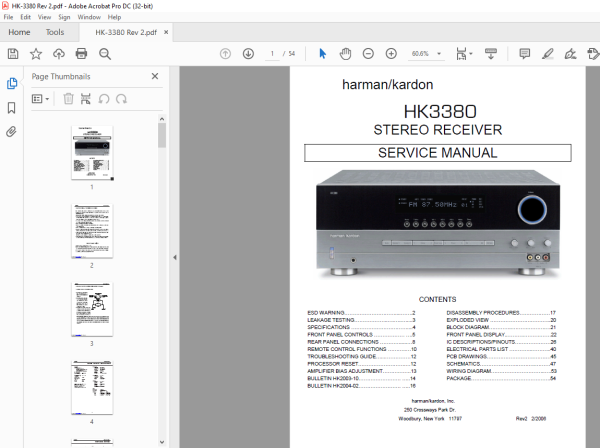Click the BLOCK DIAGRAM contents entry
The image size is (600, 448).
(501, 327)
